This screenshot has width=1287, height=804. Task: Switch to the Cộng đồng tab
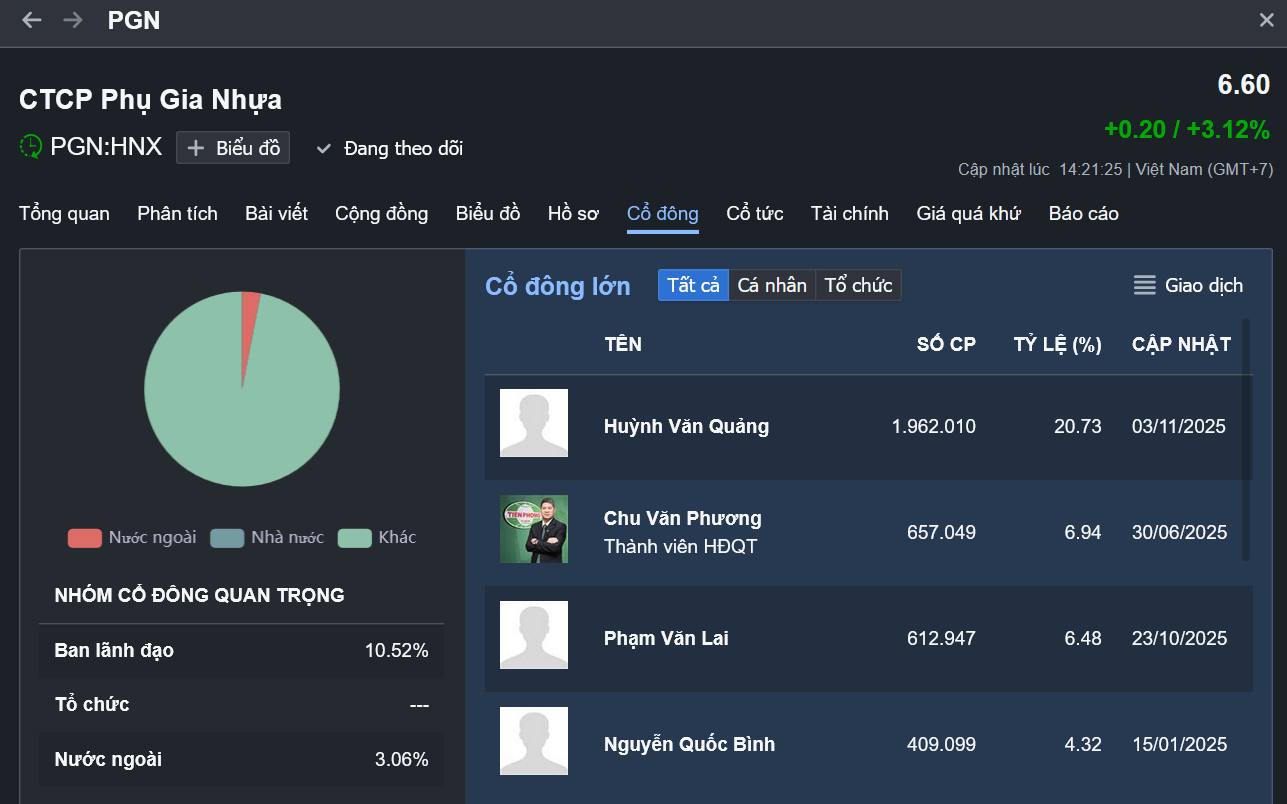381,213
